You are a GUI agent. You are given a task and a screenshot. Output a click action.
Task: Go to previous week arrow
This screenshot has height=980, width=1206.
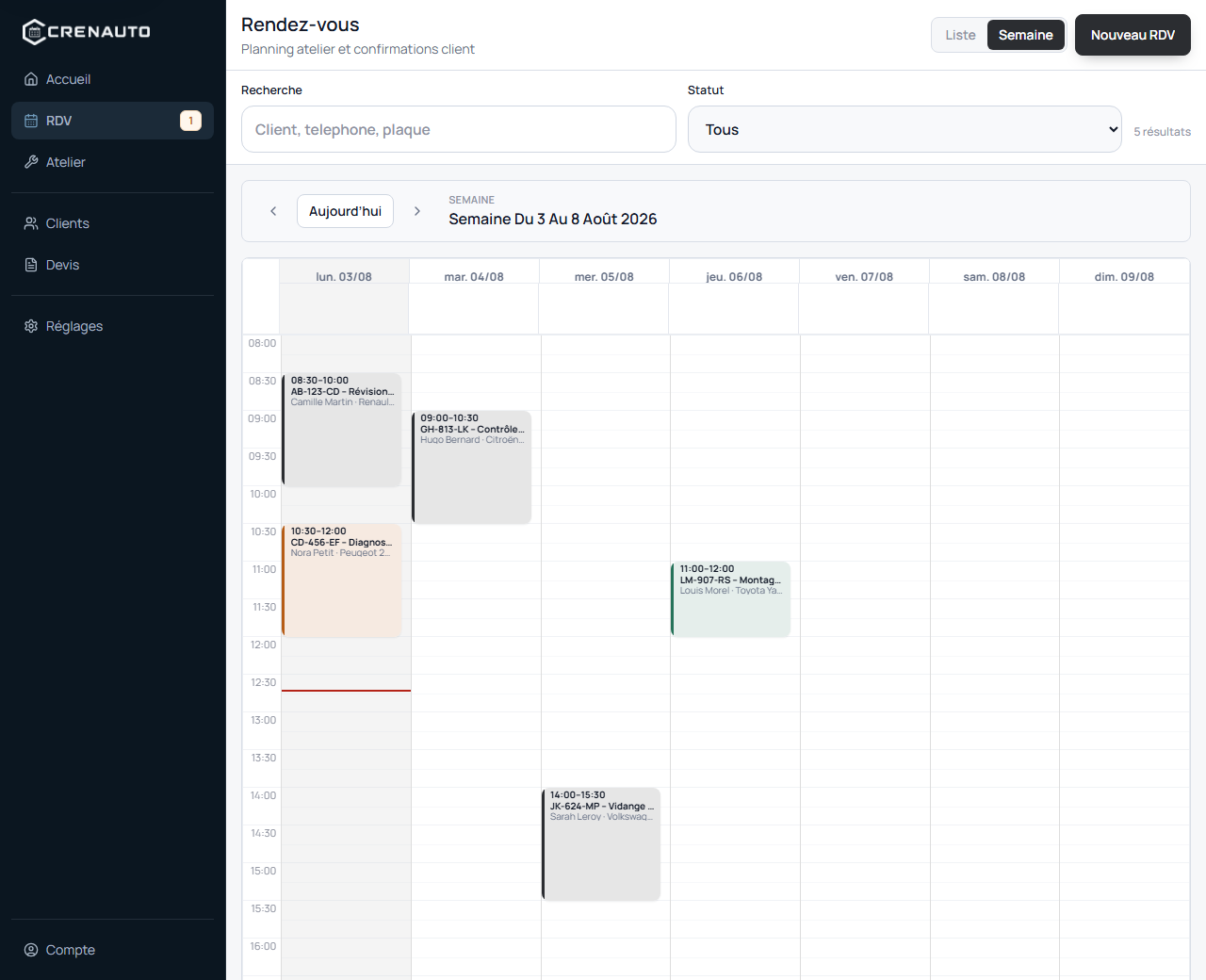tap(273, 211)
